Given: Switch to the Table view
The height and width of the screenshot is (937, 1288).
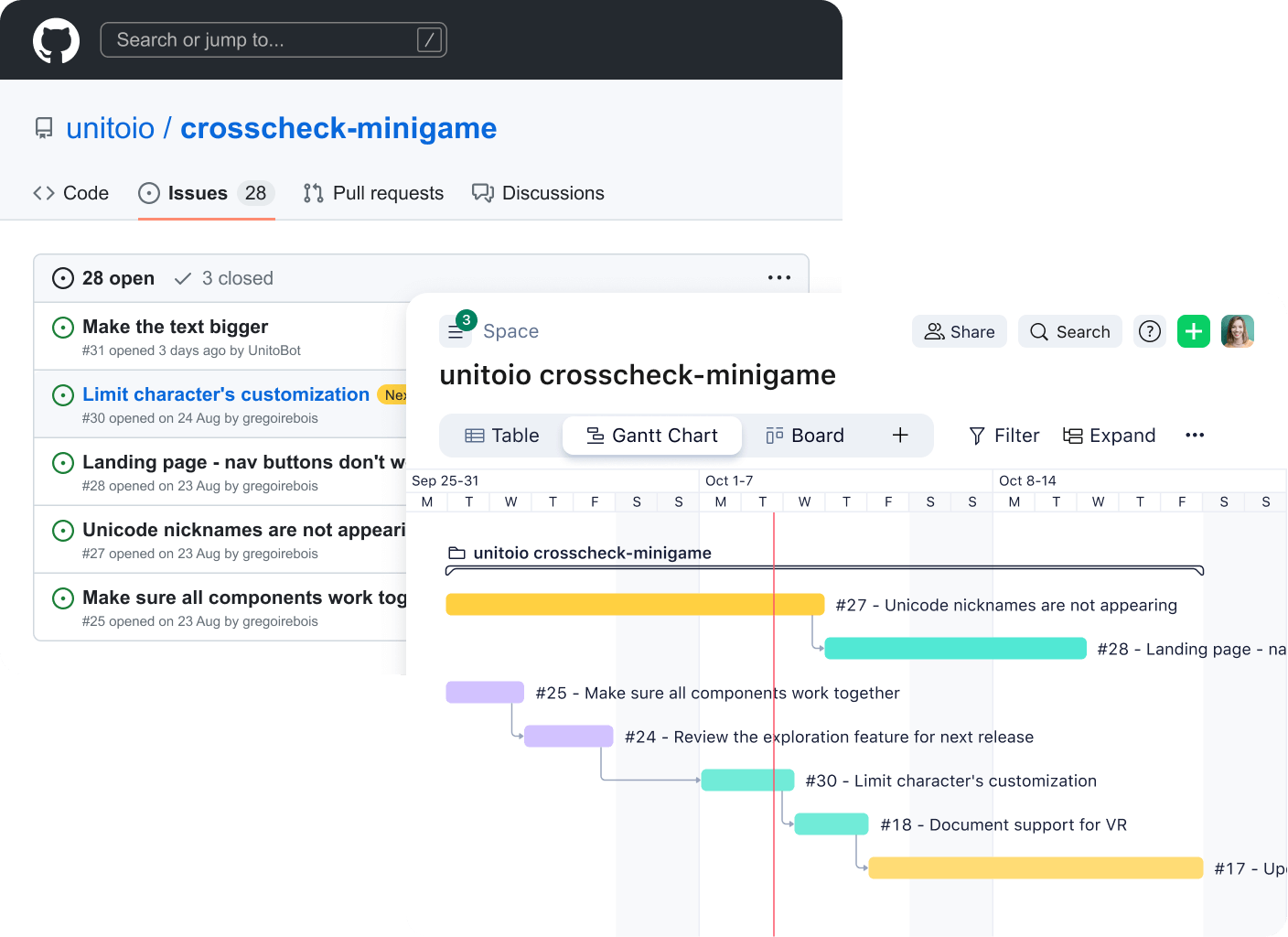Looking at the screenshot, I should coord(502,436).
